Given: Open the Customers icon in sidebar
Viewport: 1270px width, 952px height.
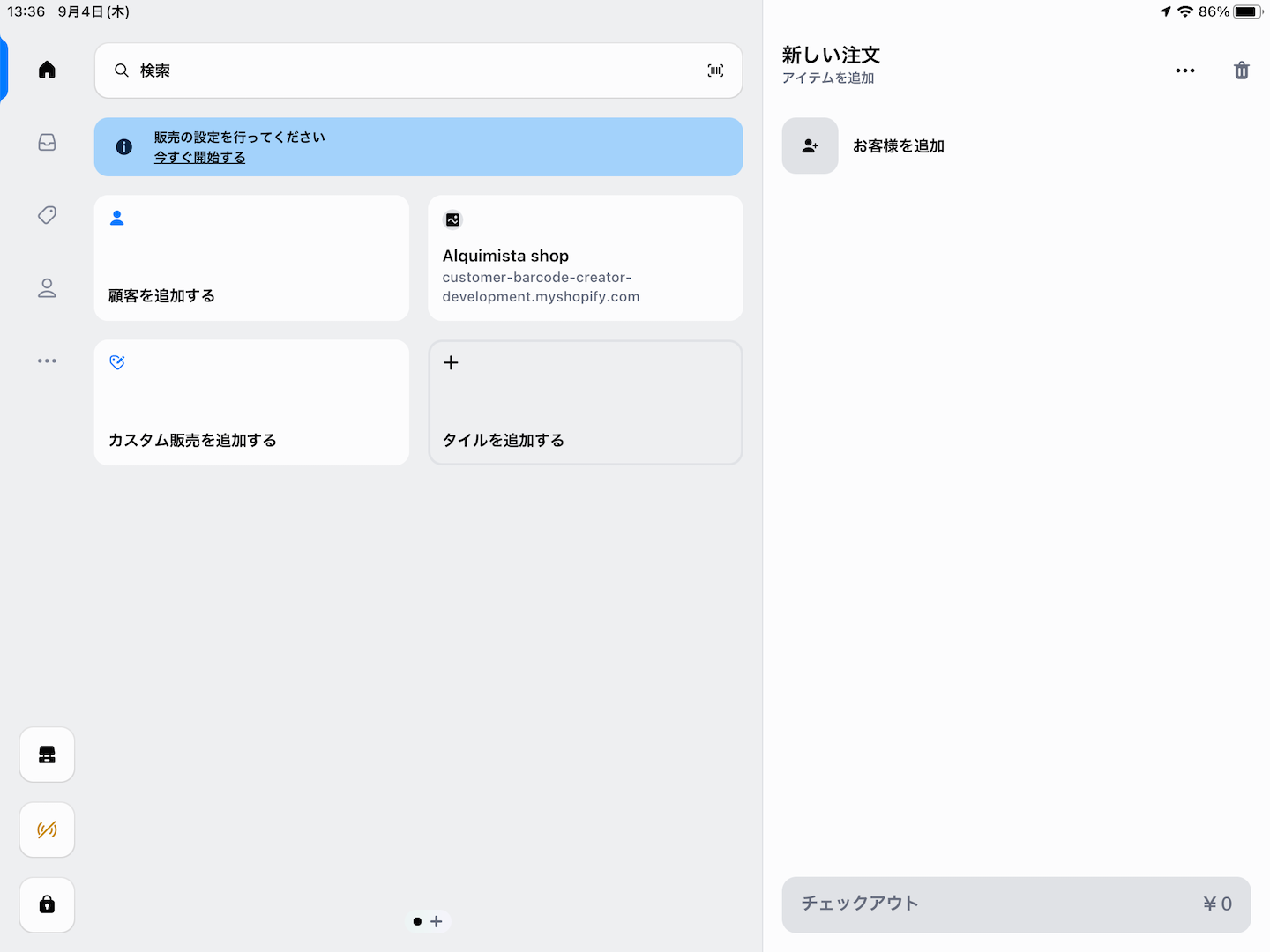Looking at the screenshot, I should coord(47,288).
